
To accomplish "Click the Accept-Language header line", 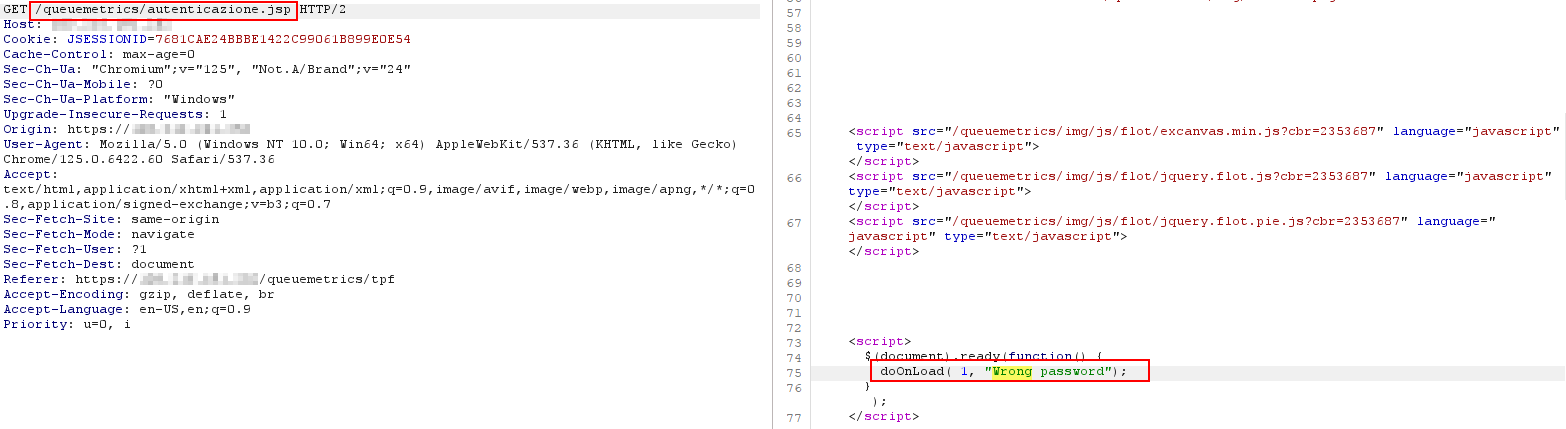I will (127, 309).
